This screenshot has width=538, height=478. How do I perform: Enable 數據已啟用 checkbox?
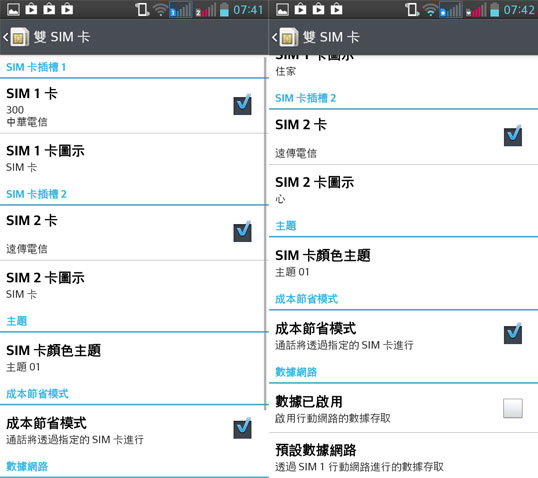pyautogui.click(x=513, y=408)
